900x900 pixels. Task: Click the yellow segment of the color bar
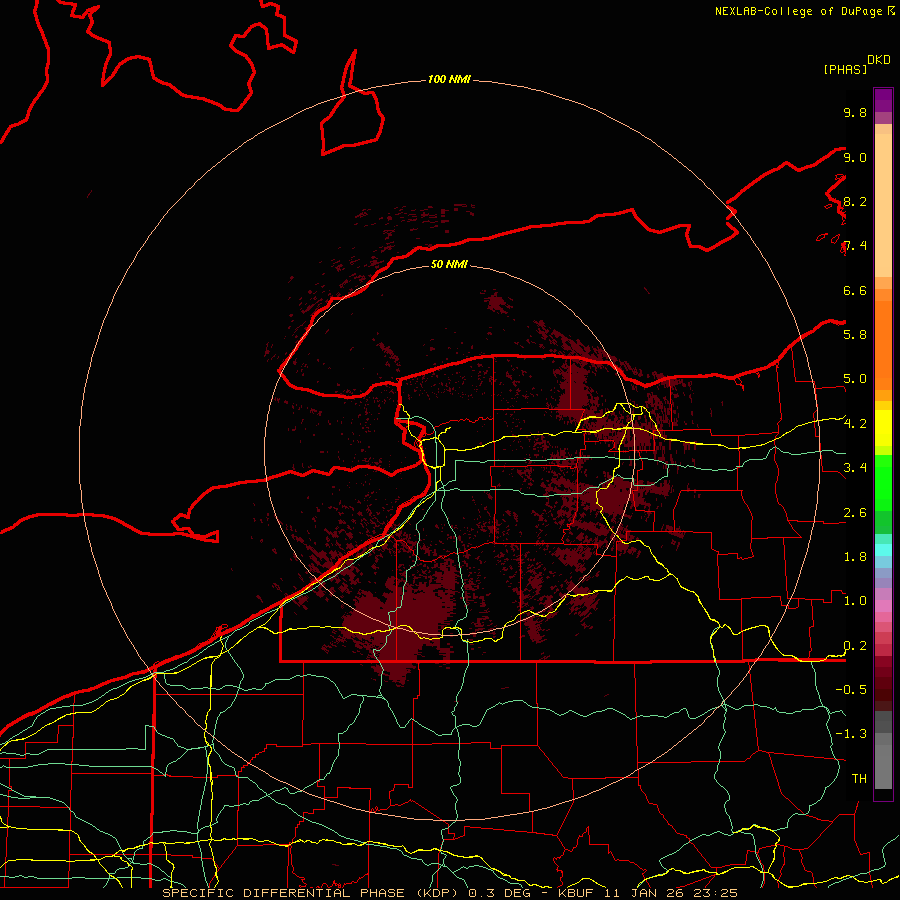point(883,428)
